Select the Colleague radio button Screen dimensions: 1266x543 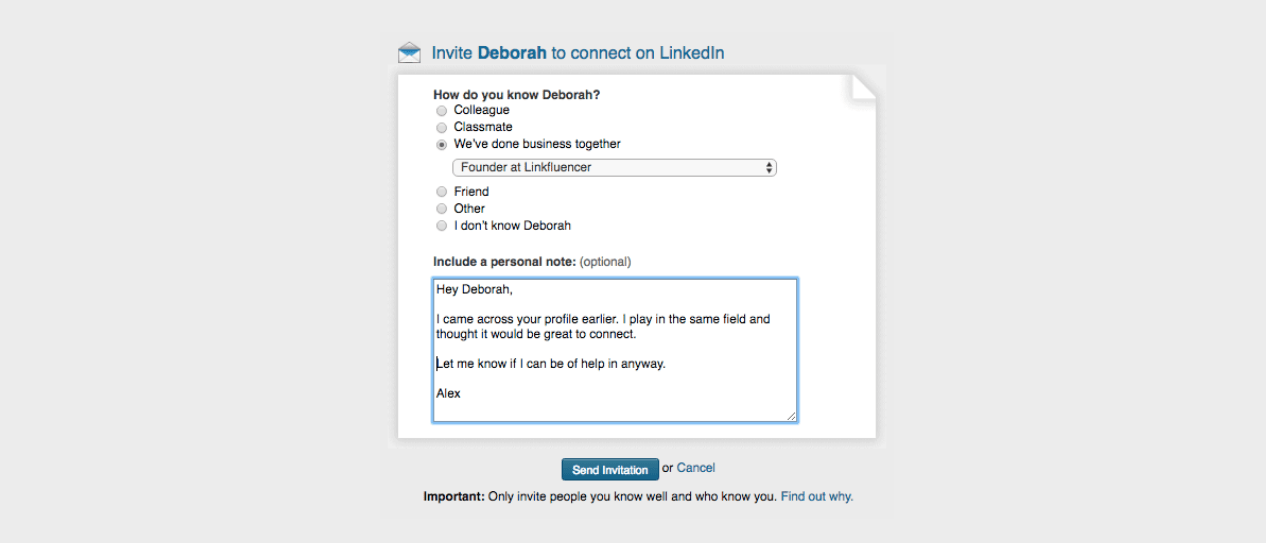[442, 111]
